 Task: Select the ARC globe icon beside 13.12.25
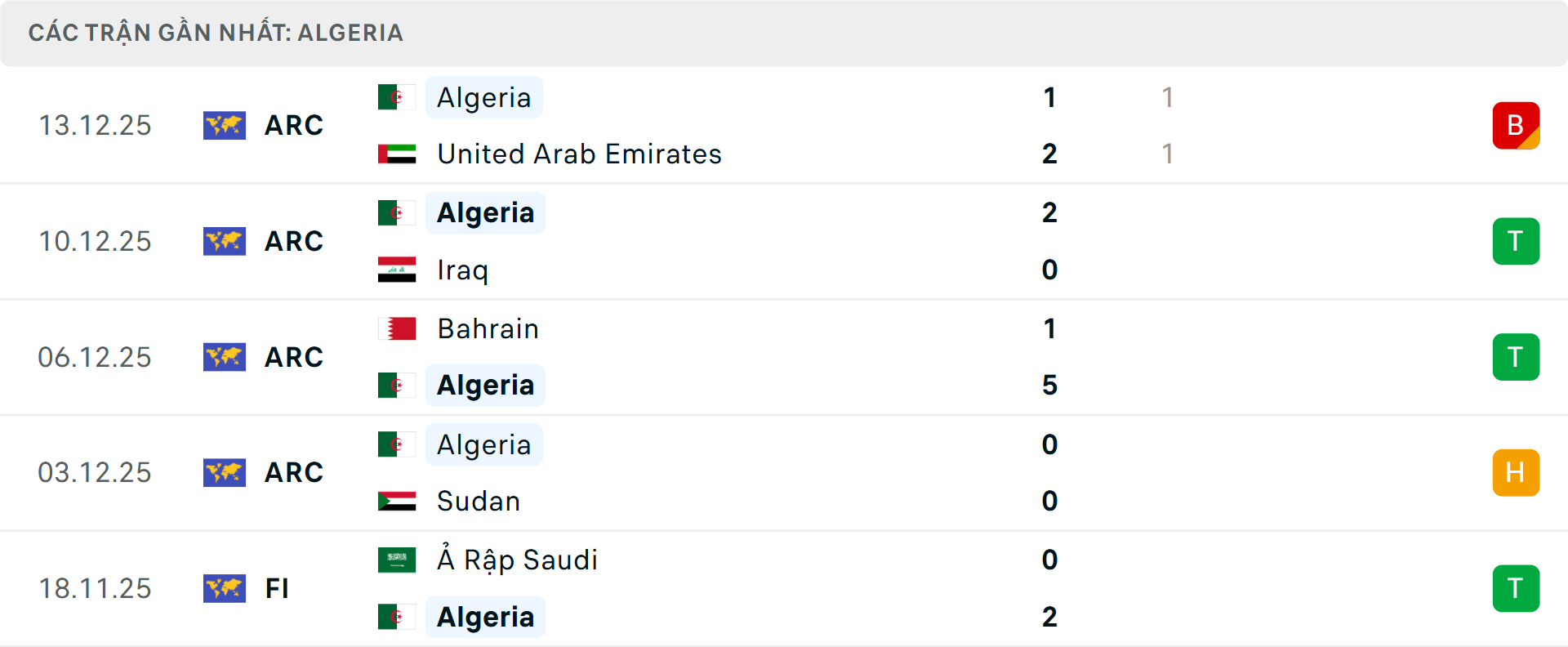click(x=225, y=125)
